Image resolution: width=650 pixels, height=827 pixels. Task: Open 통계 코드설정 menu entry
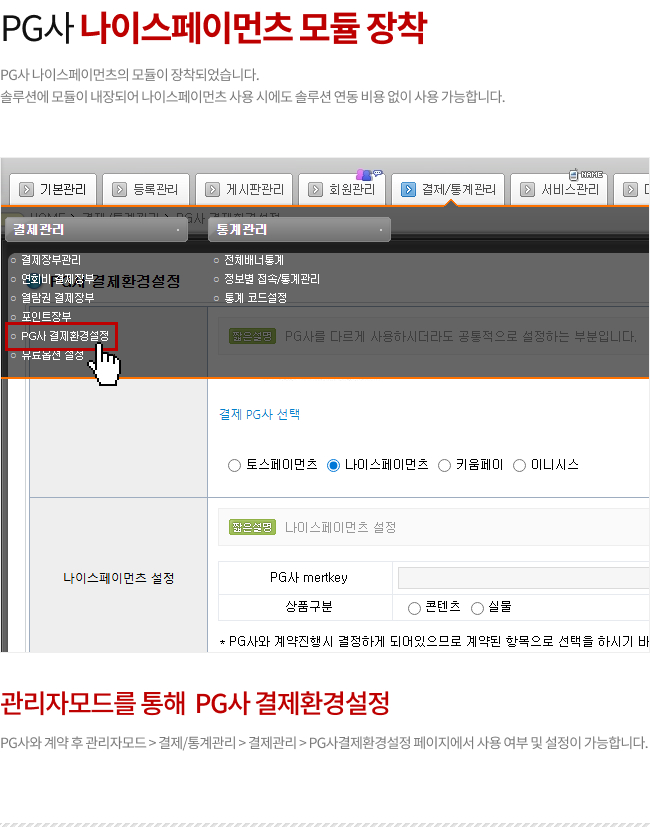[254, 298]
